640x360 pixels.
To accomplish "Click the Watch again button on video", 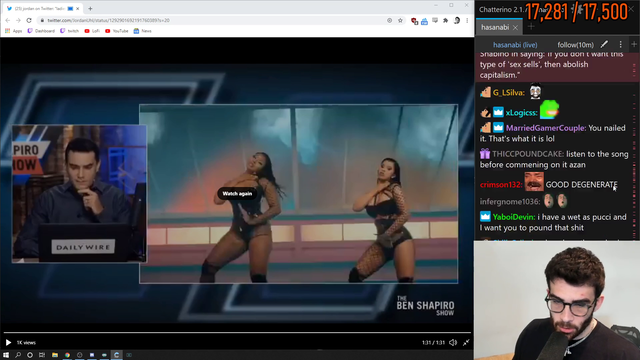I will [237, 193].
